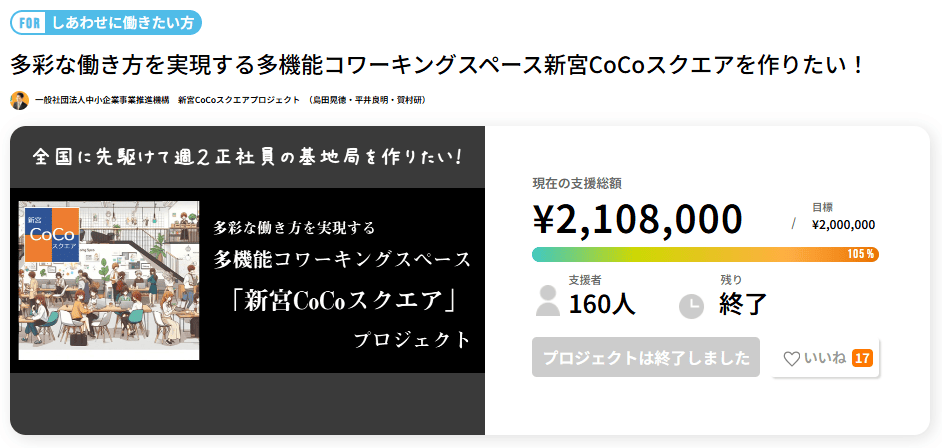Screen dimensions: 942x448
Task: Click the blue FOR badge
Action: pos(30,22)
